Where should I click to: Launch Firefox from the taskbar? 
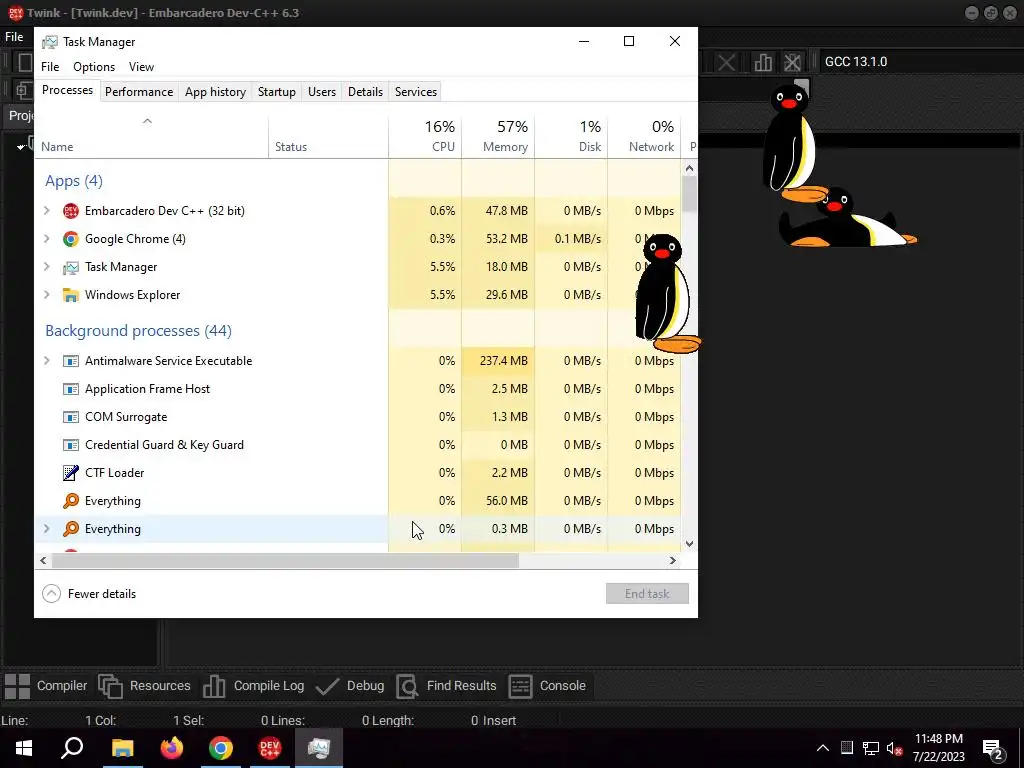[x=172, y=748]
